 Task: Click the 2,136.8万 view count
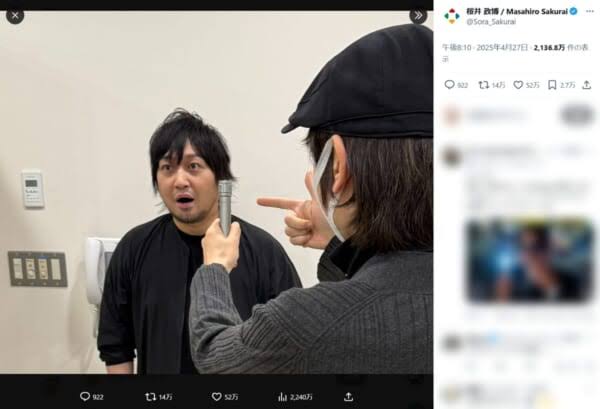(x=549, y=48)
